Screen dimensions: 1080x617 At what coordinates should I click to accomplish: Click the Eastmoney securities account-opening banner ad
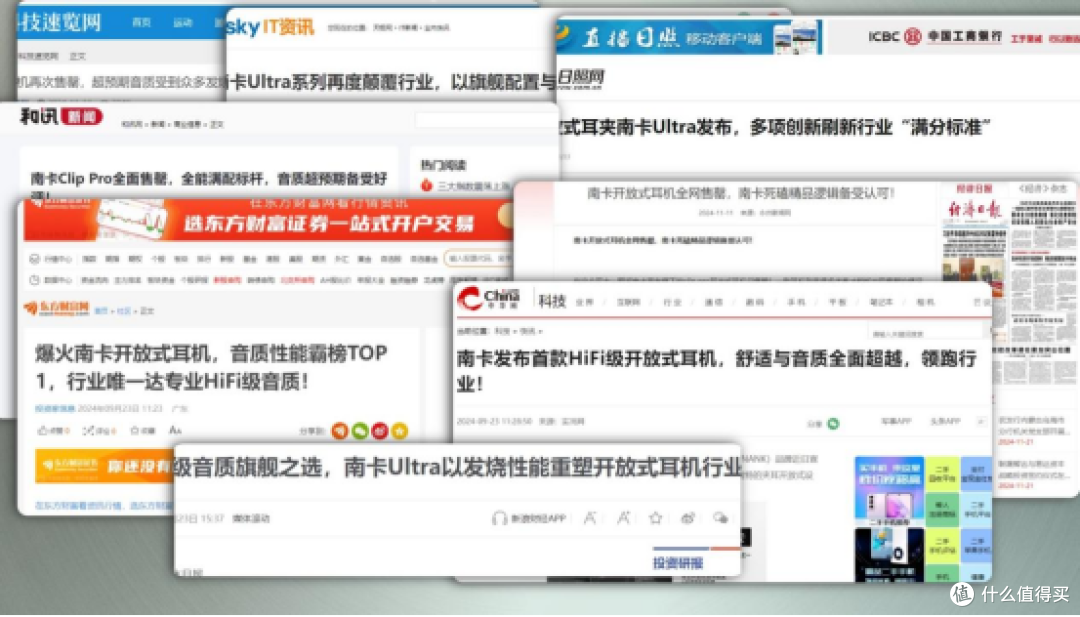click(269, 220)
